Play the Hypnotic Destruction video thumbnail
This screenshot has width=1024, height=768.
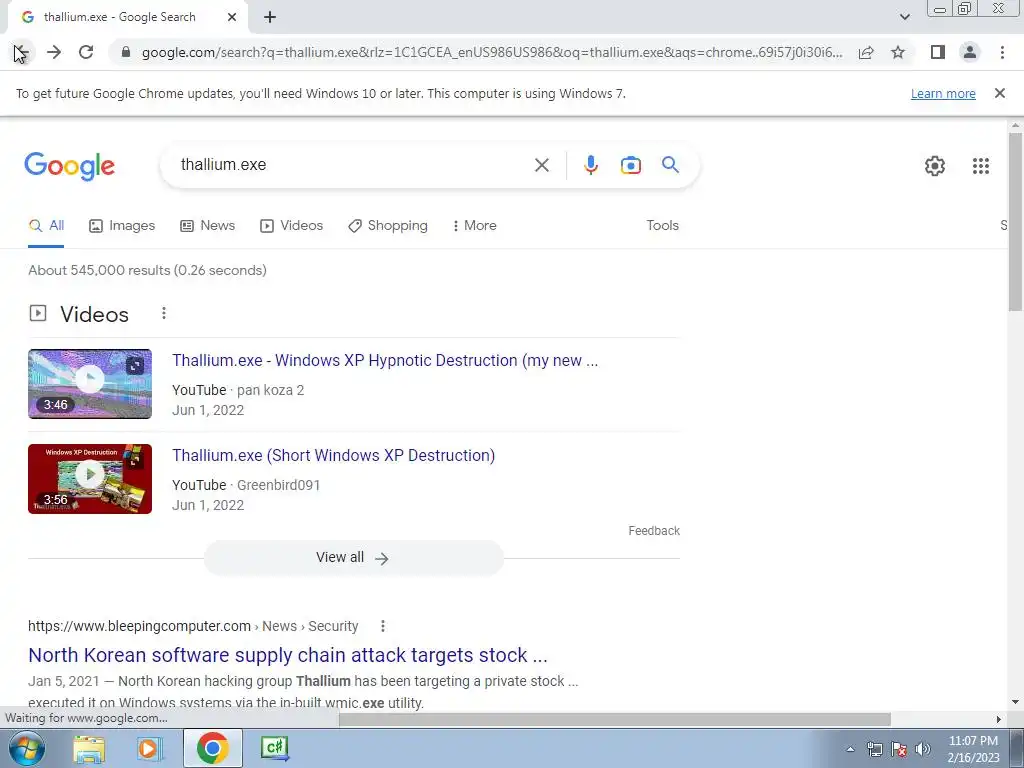[x=90, y=384]
